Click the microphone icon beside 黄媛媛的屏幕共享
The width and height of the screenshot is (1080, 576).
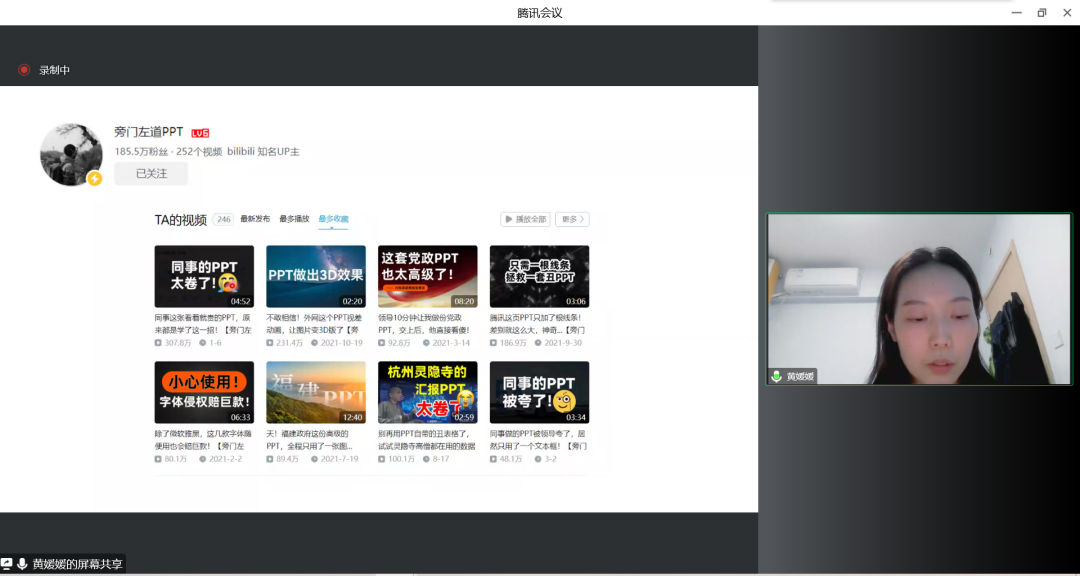[22, 564]
